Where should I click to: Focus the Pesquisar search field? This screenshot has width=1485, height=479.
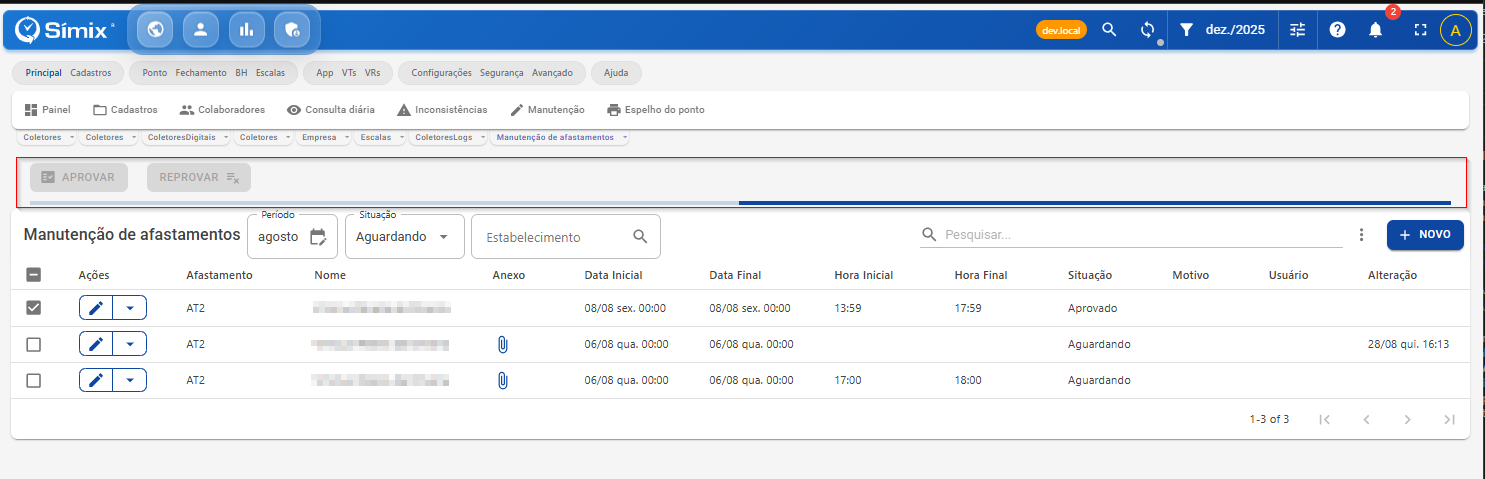pos(1132,235)
